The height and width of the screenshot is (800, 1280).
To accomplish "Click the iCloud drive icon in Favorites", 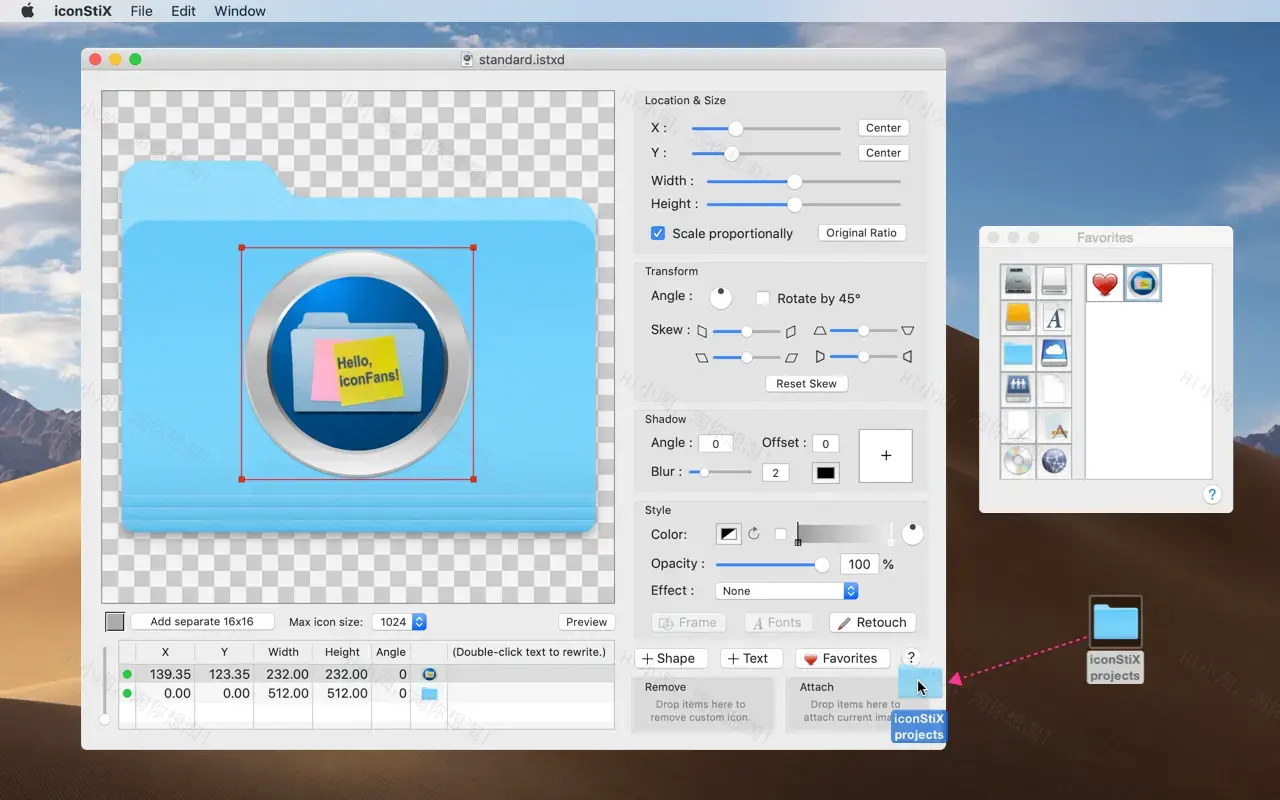I will click(x=1055, y=353).
